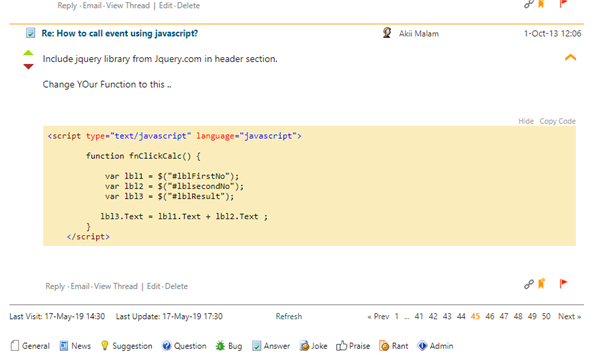The image size is (600, 360).
Task: Click the permalink chain icon below the code block
Action: click(528, 284)
